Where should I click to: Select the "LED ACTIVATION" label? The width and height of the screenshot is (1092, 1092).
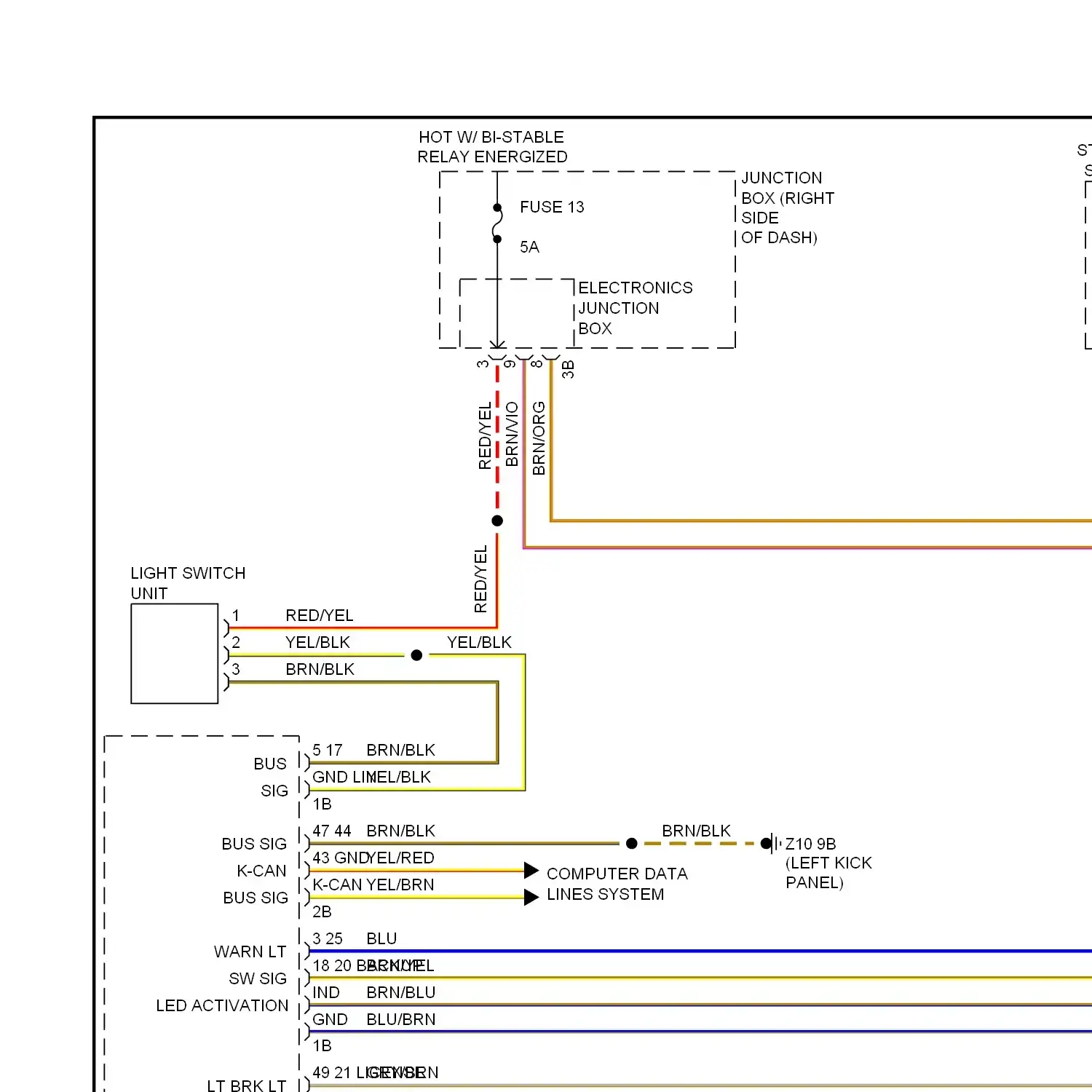point(222,1006)
